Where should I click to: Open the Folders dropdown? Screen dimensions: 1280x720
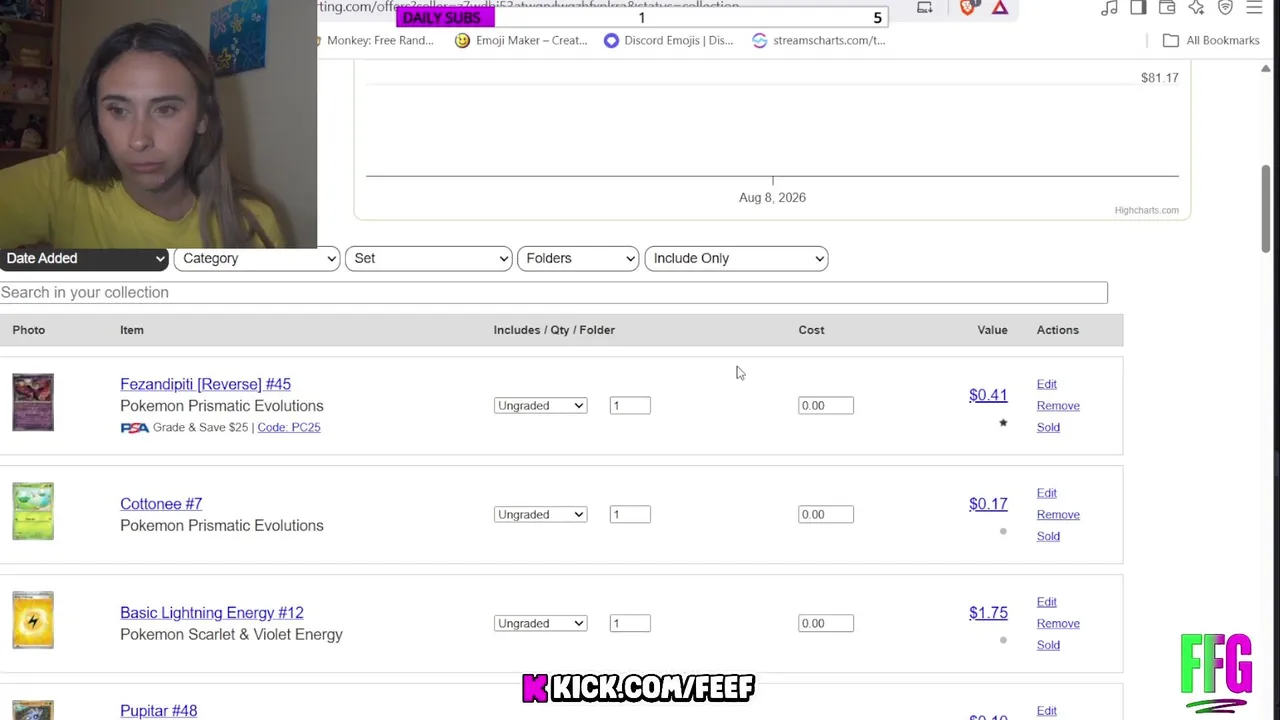578,258
